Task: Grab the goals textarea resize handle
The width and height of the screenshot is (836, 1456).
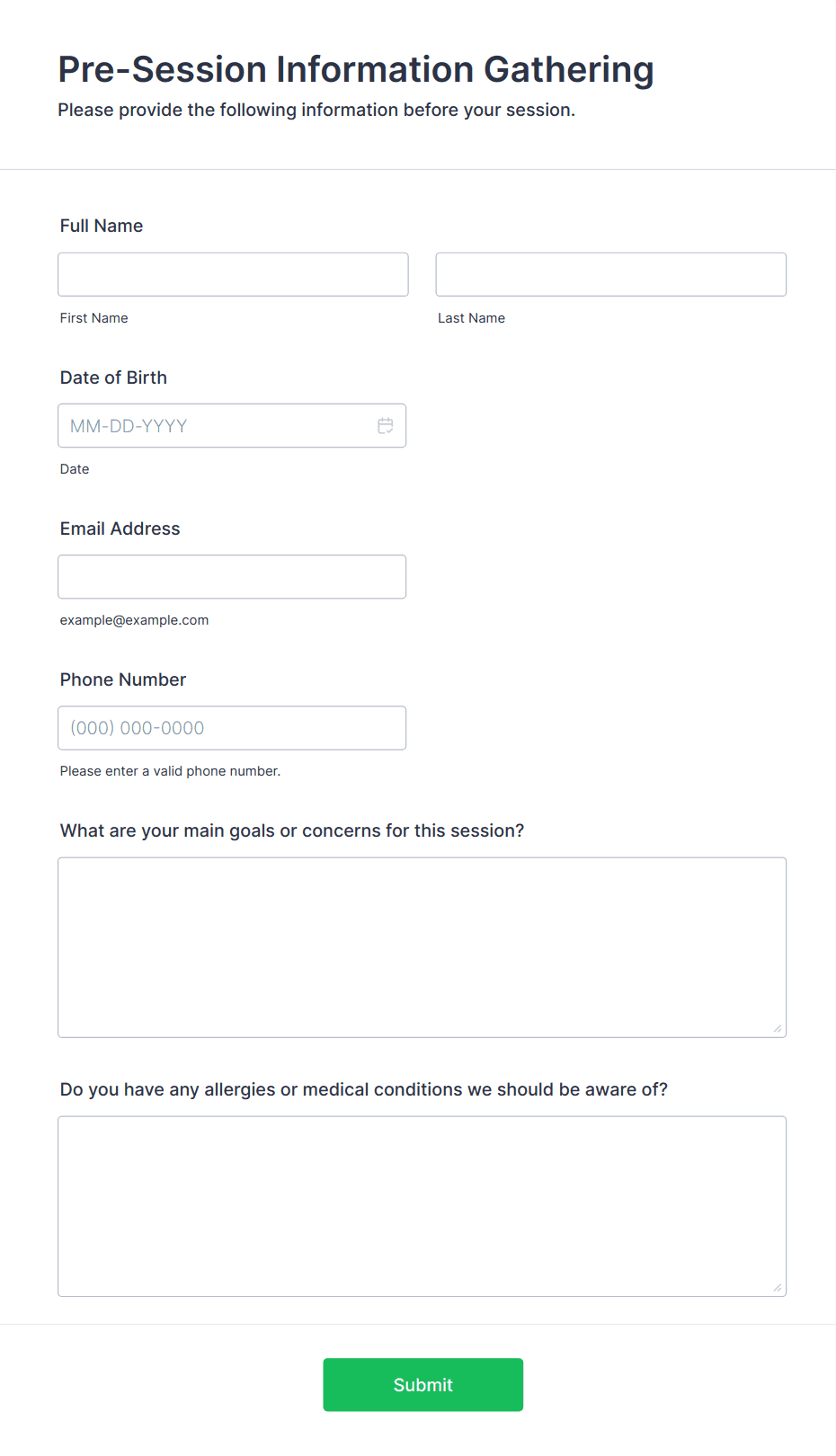Action: (x=778, y=1028)
